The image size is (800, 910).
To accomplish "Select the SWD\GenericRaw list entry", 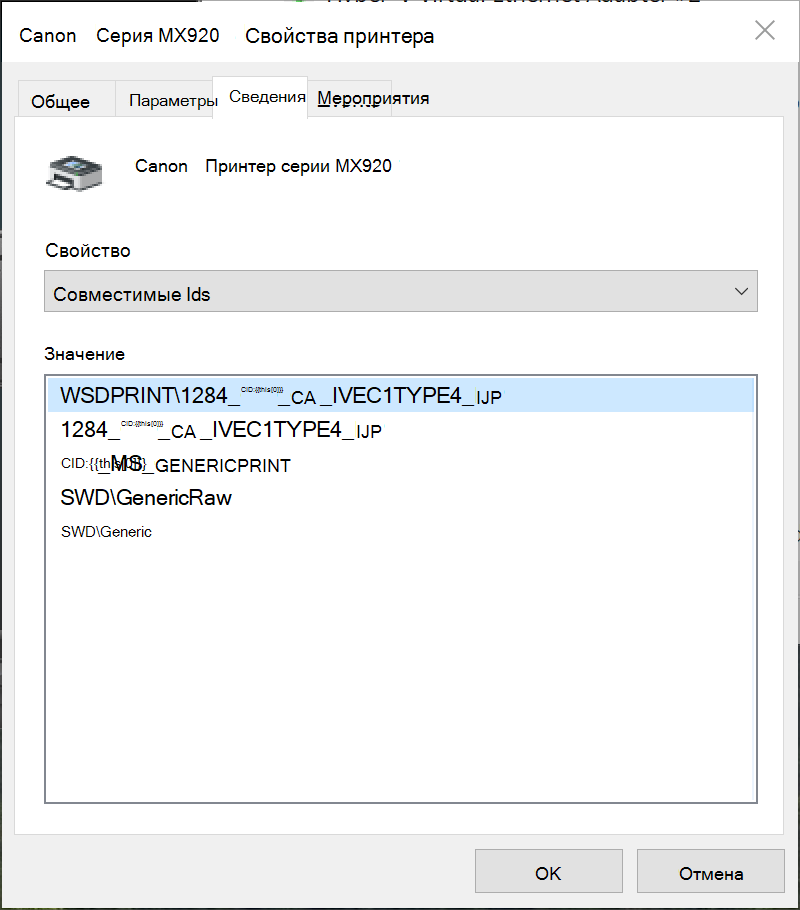I will [x=401, y=498].
